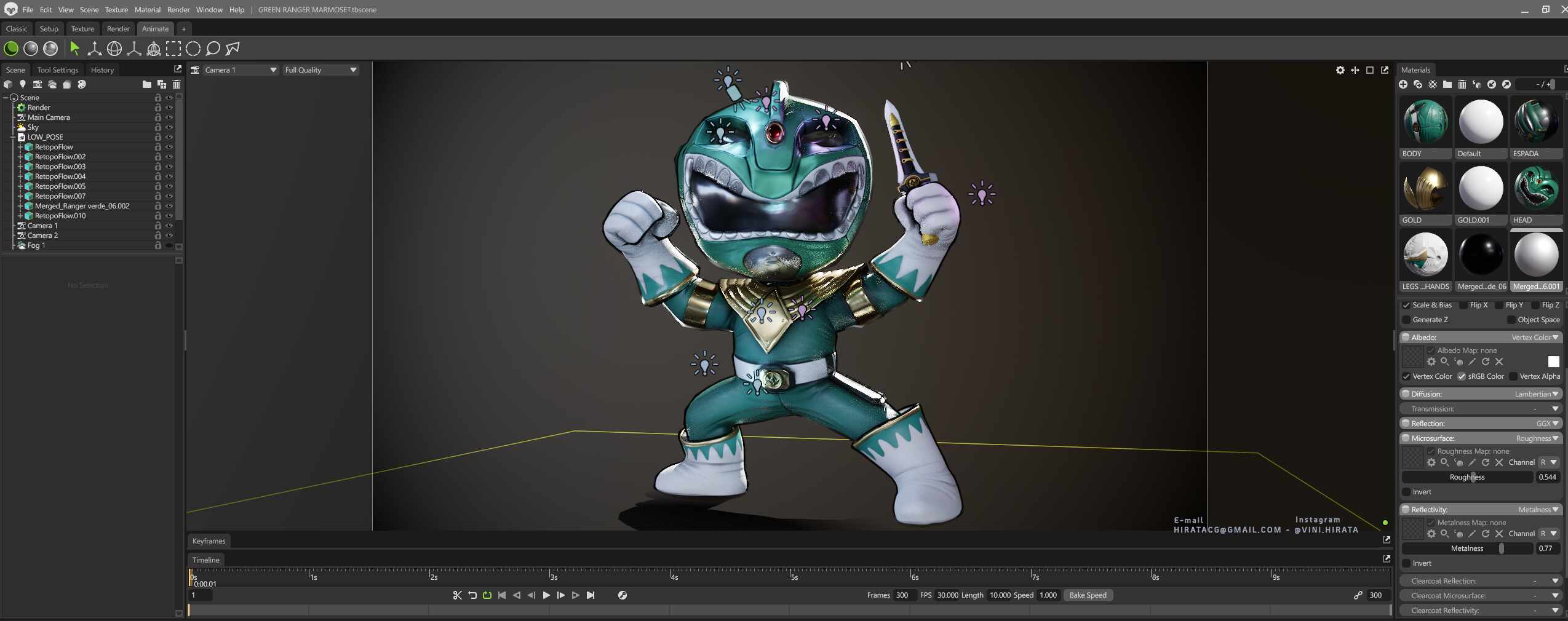Open the Render menu in menu bar
The height and width of the screenshot is (621, 1568).
[178, 10]
